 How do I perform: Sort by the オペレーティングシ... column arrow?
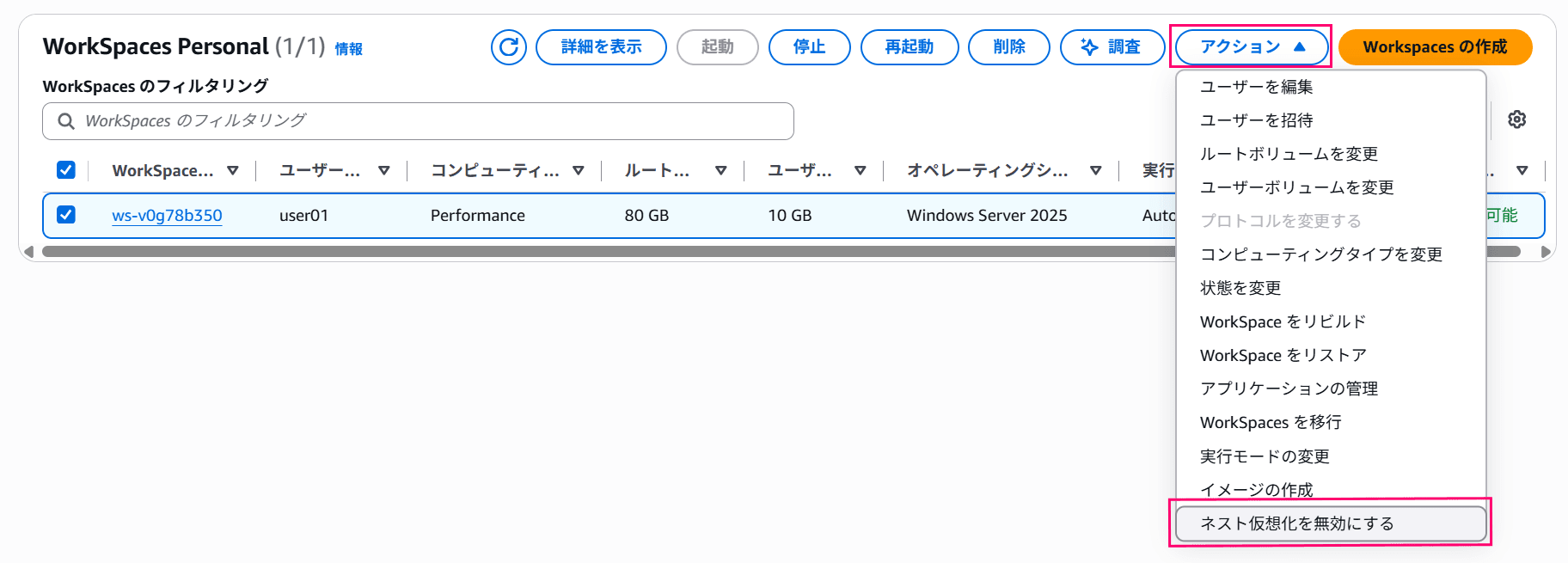point(1096,171)
